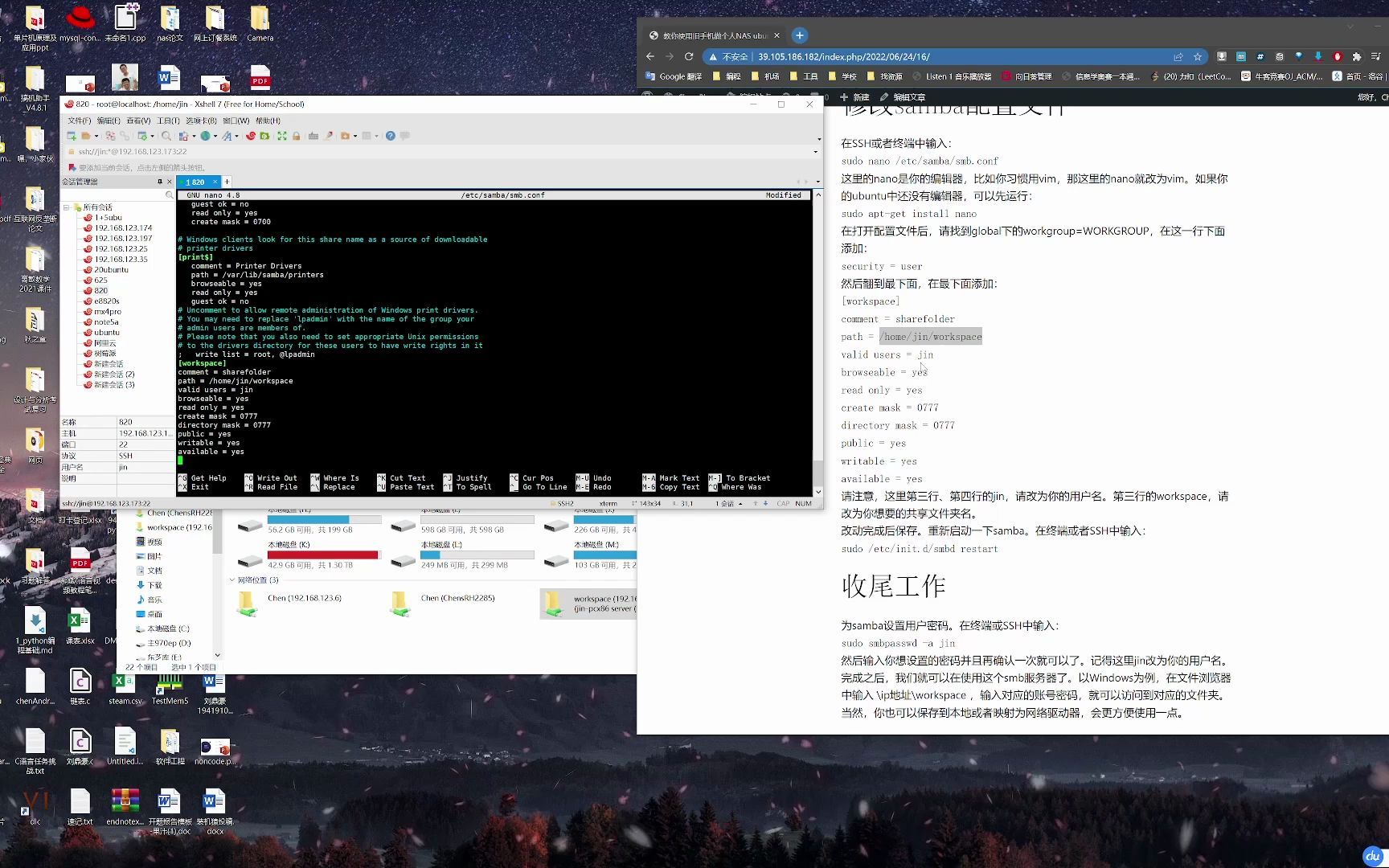Collapse the 网络位置 (3) group in Explorer
The height and width of the screenshot is (868, 1389).
tap(232, 579)
